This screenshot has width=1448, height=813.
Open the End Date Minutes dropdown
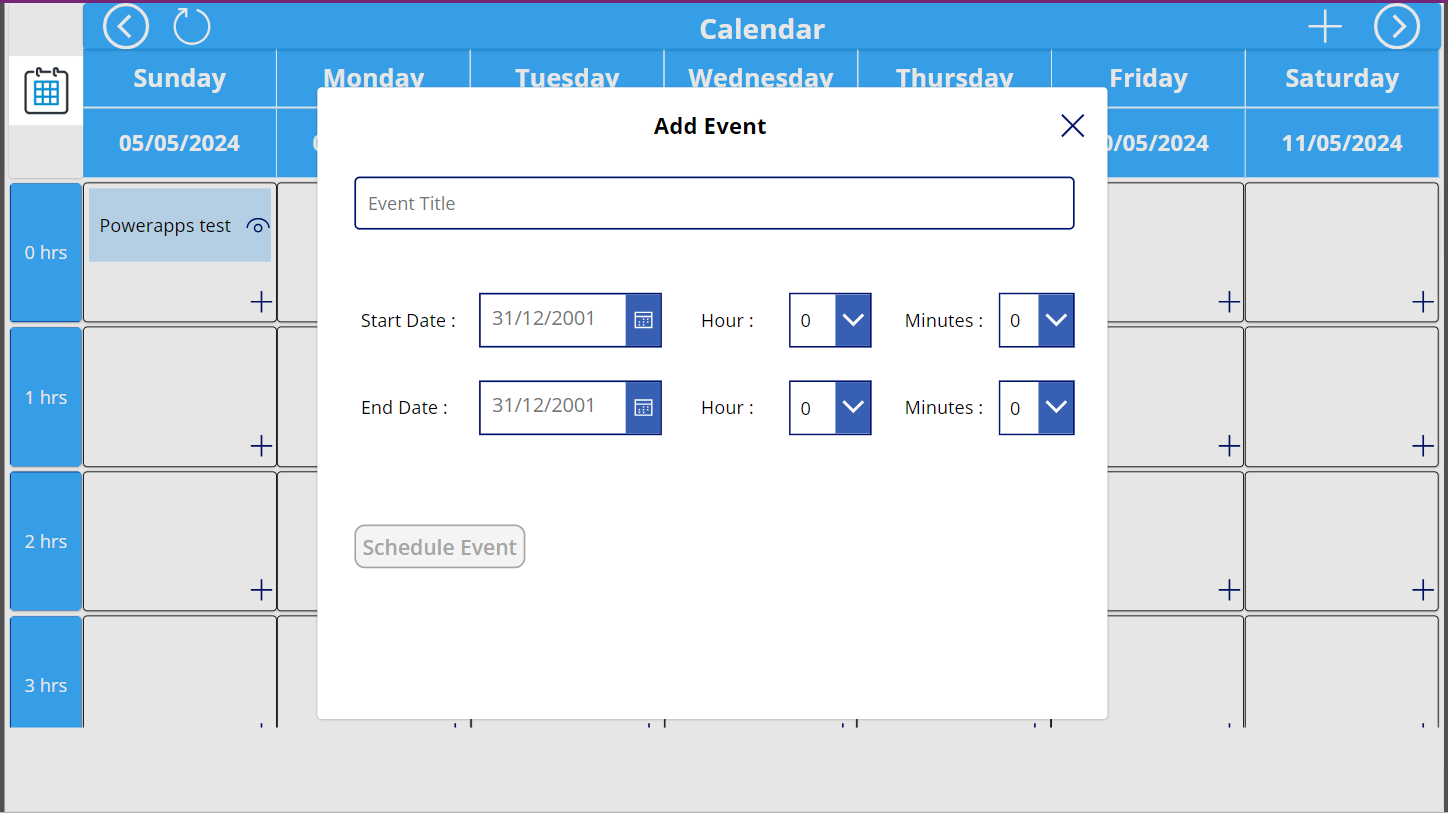click(1056, 407)
